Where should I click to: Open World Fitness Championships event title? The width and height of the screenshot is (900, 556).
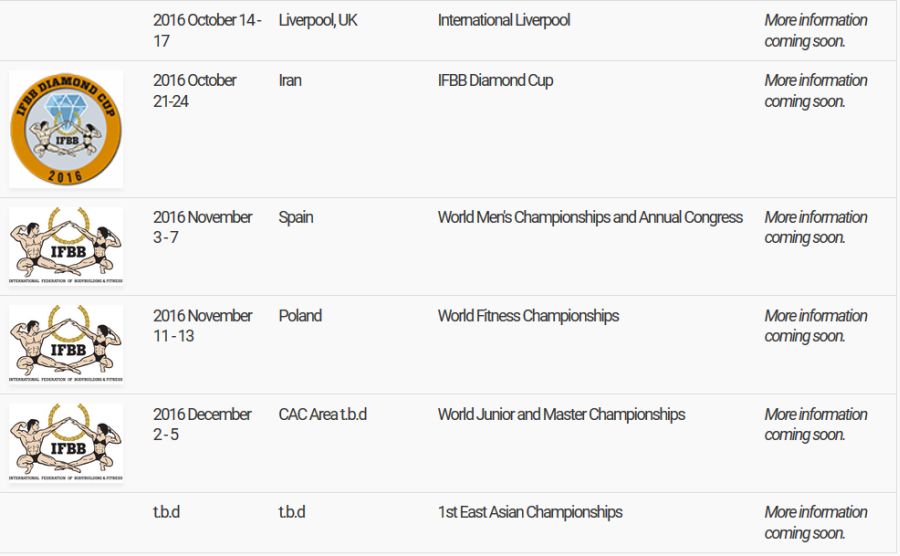(x=528, y=315)
